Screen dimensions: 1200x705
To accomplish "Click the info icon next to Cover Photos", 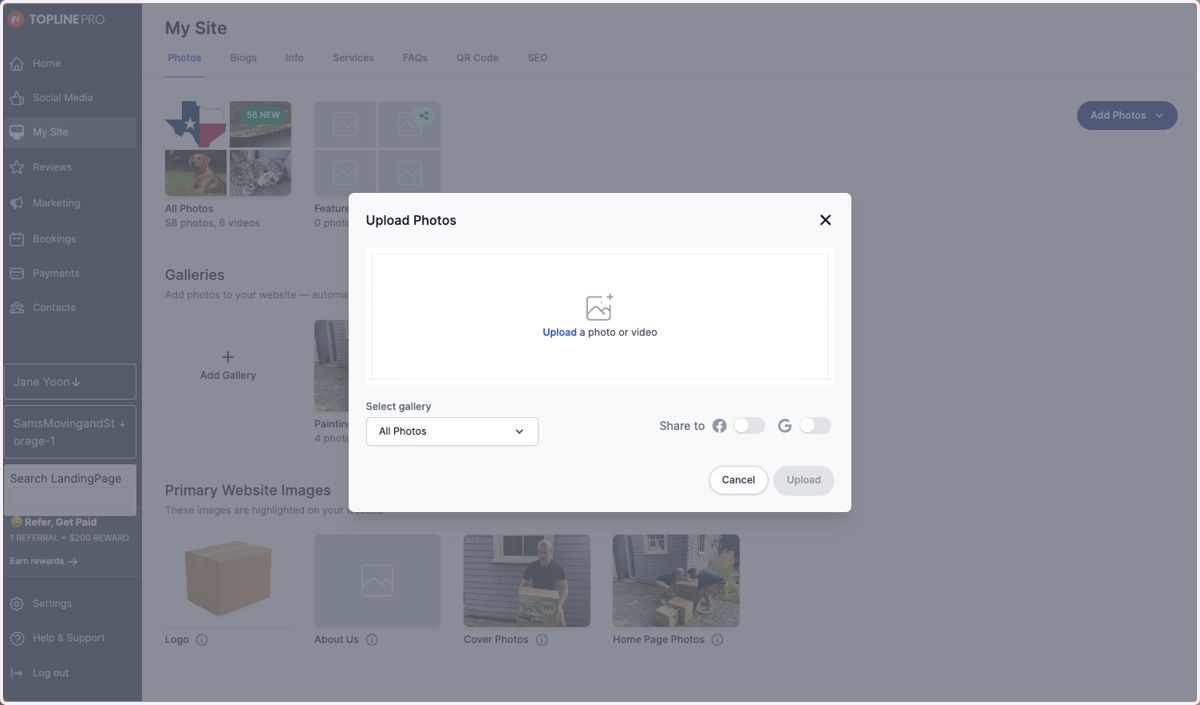I will pyautogui.click(x=542, y=640).
